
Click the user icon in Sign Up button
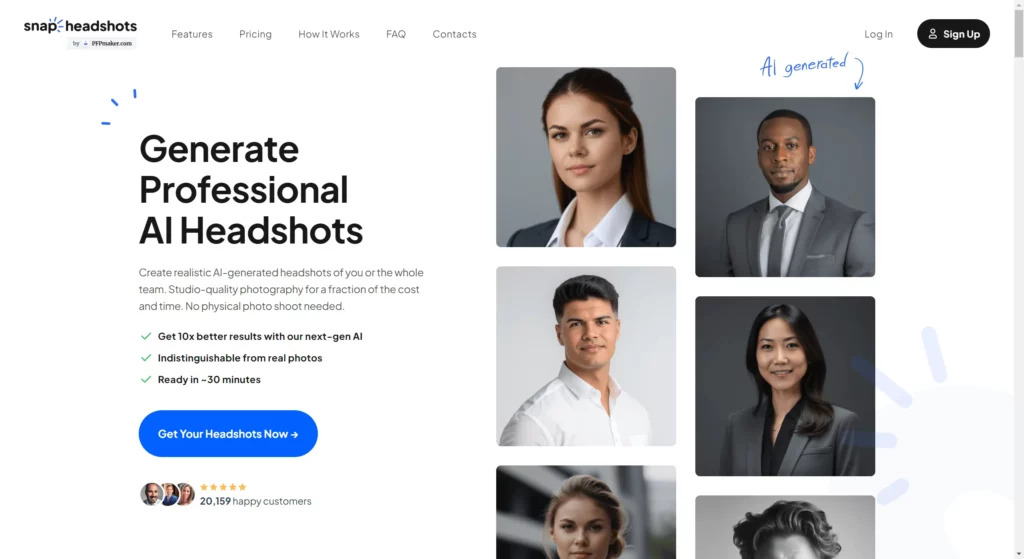pyautogui.click(x=933, y=34)
